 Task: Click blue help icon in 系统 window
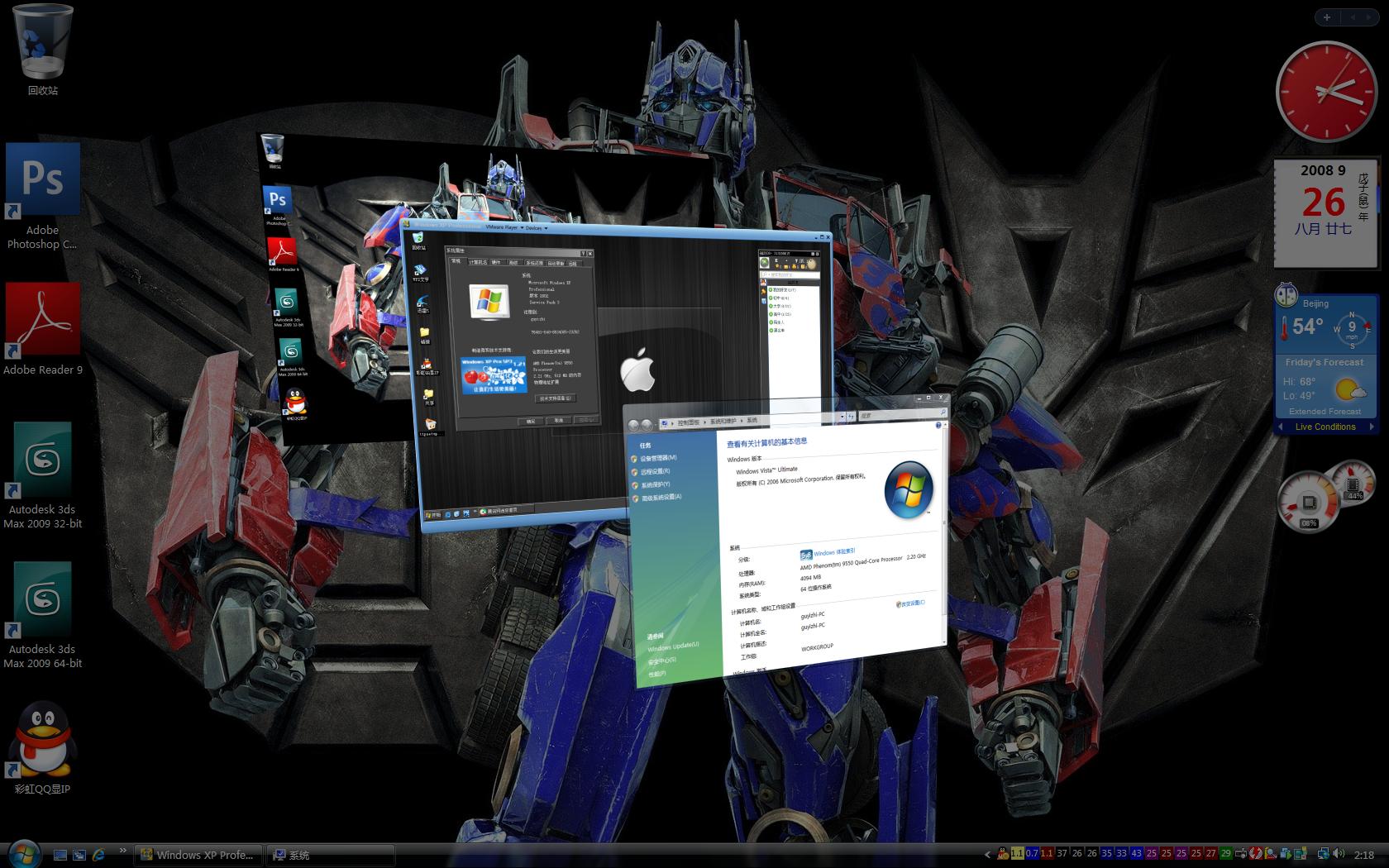click(938, 426)
